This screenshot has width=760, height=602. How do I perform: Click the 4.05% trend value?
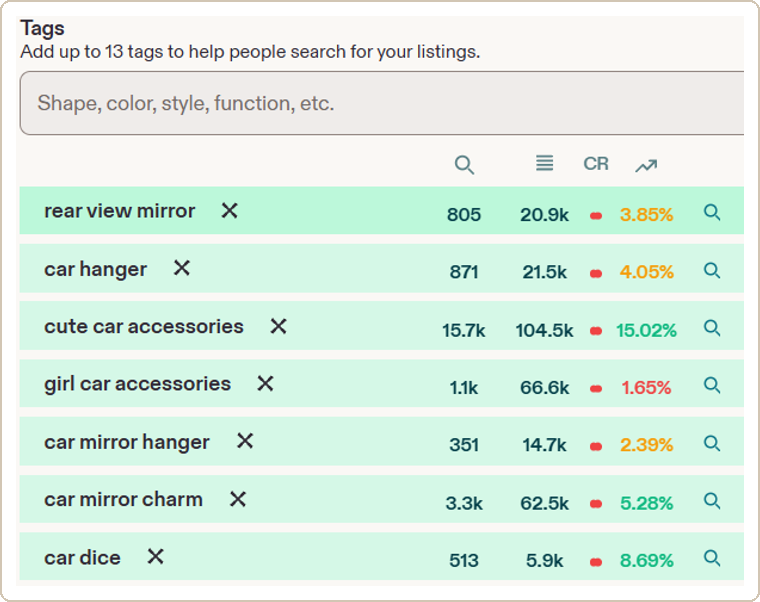[x=647, y=272]
